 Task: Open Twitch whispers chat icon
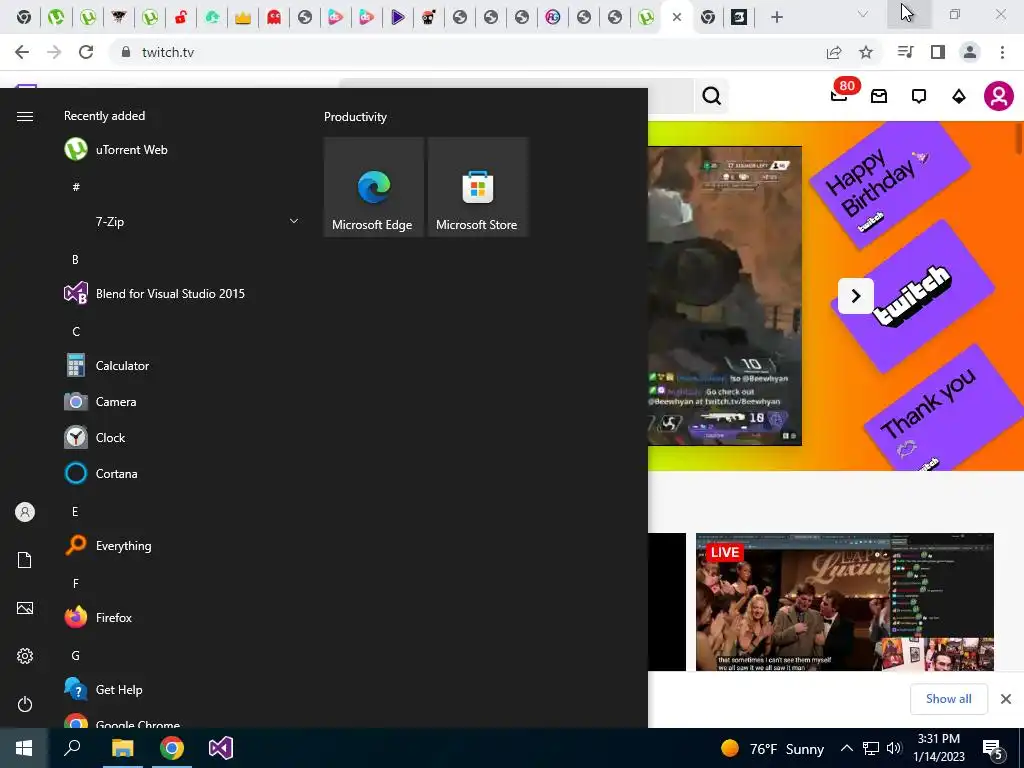click(x=919, y=96)
